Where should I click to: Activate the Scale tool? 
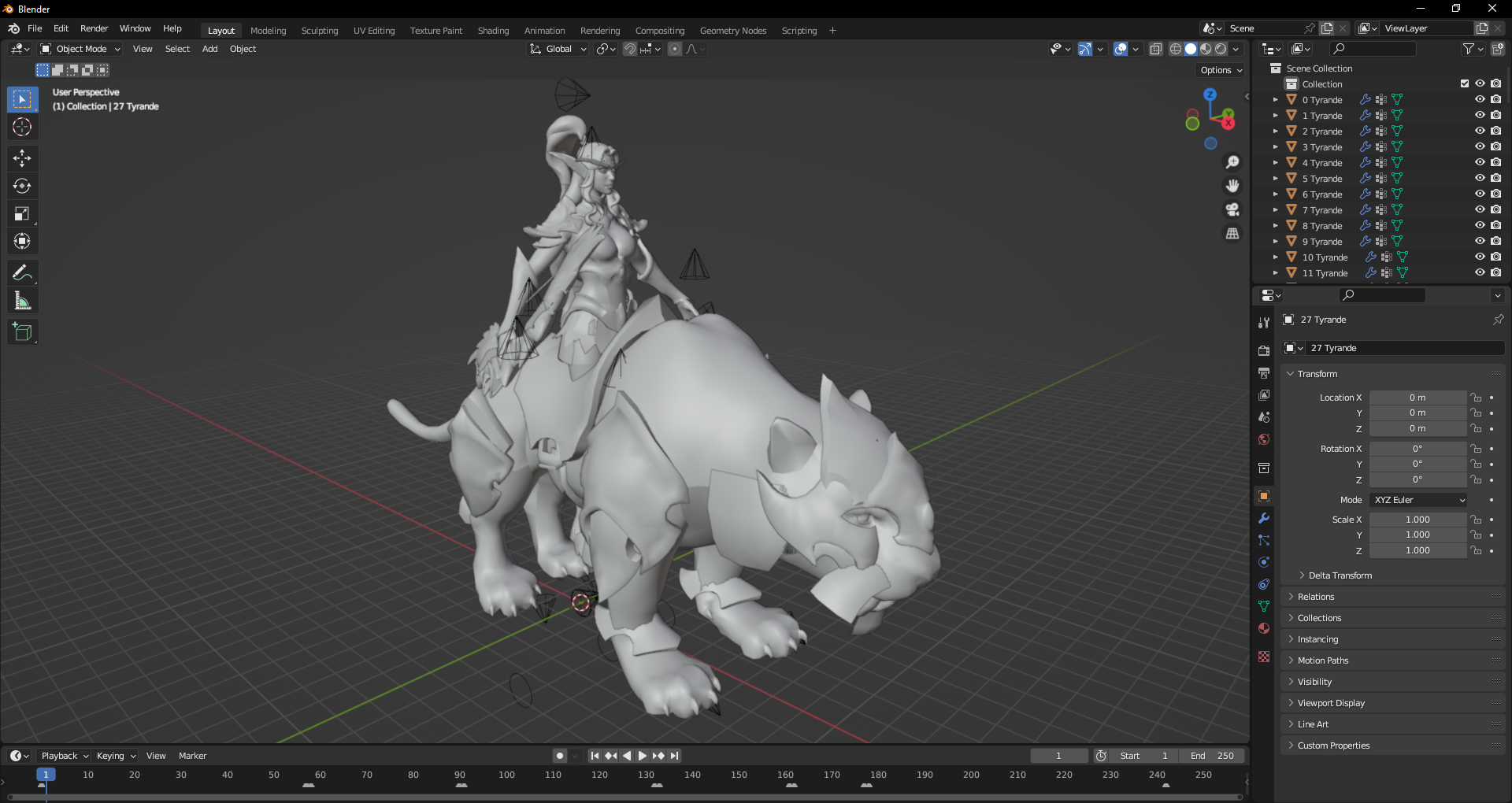[22, 214]
